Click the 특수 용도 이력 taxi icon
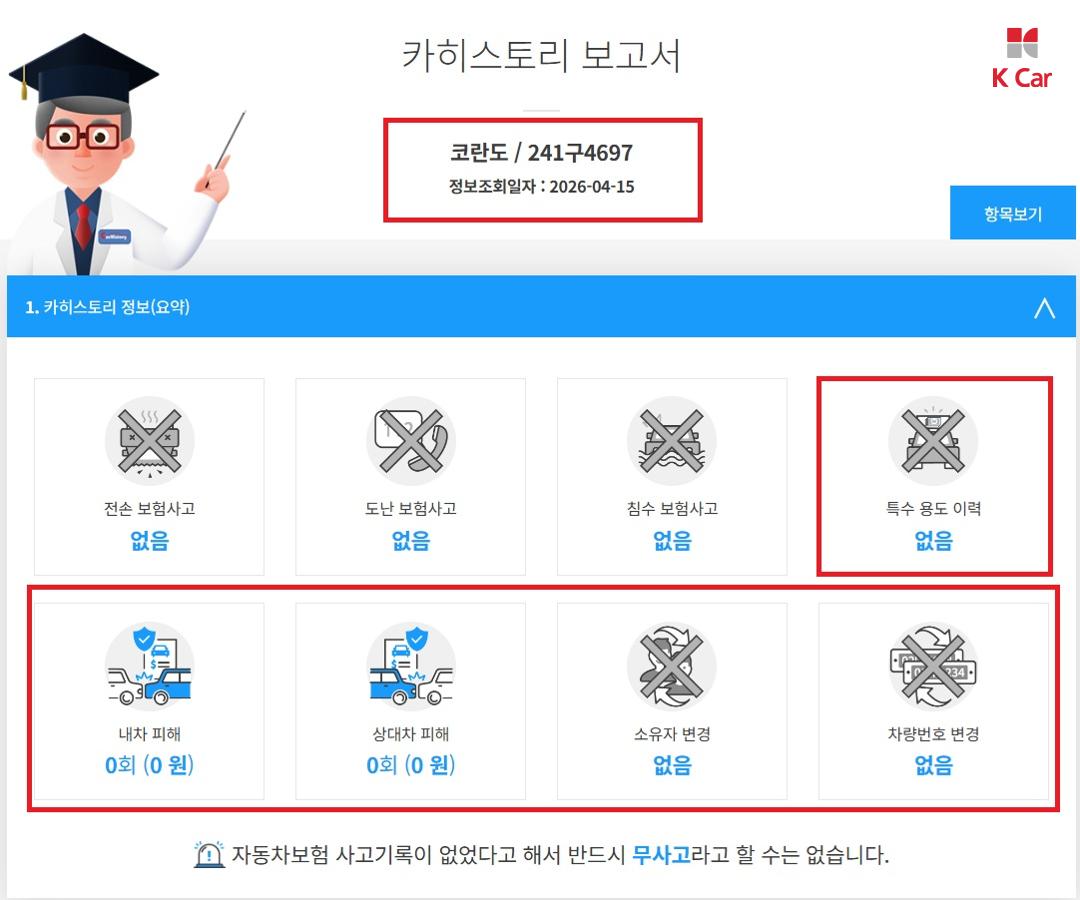Viewport: 1080px width, 900px height. (x=933, y=441)
